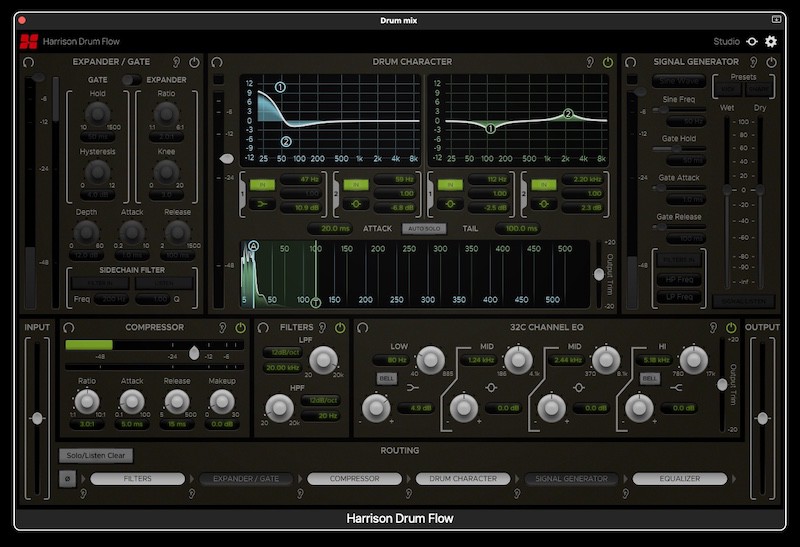Click the attack time 20.0 ms field
The height and width of the screenshot is (547, 800).
pyautogui.click(x=330, y=229)
